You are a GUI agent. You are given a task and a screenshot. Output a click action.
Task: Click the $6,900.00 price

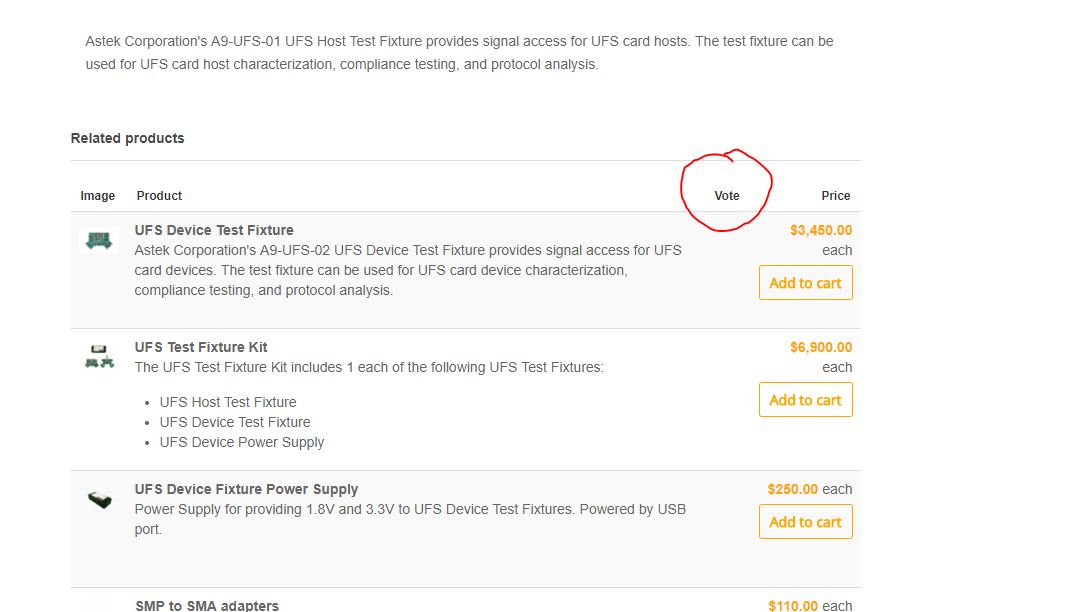tap(821, 347)
